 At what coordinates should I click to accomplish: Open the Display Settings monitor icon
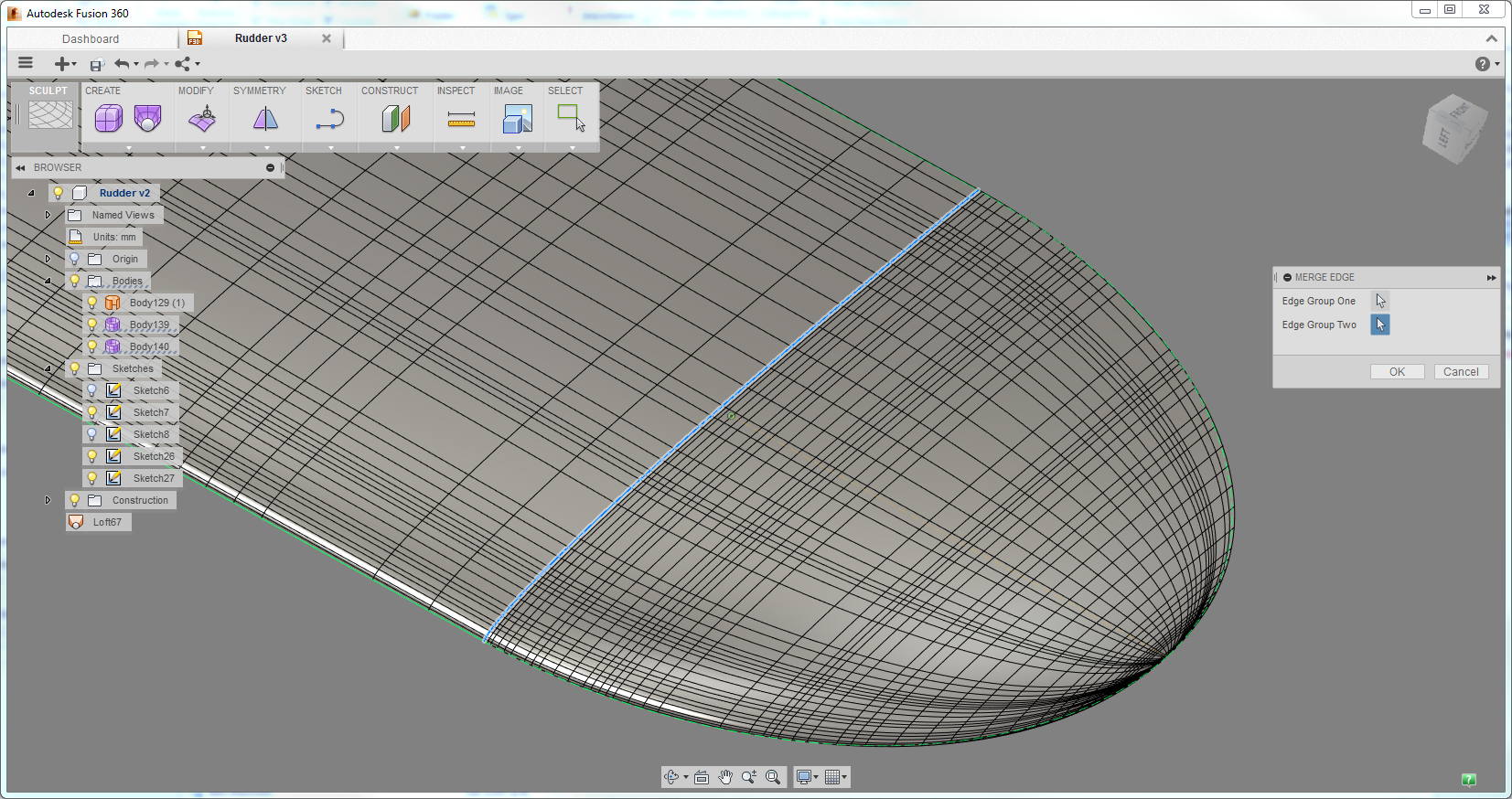(804, 777)
